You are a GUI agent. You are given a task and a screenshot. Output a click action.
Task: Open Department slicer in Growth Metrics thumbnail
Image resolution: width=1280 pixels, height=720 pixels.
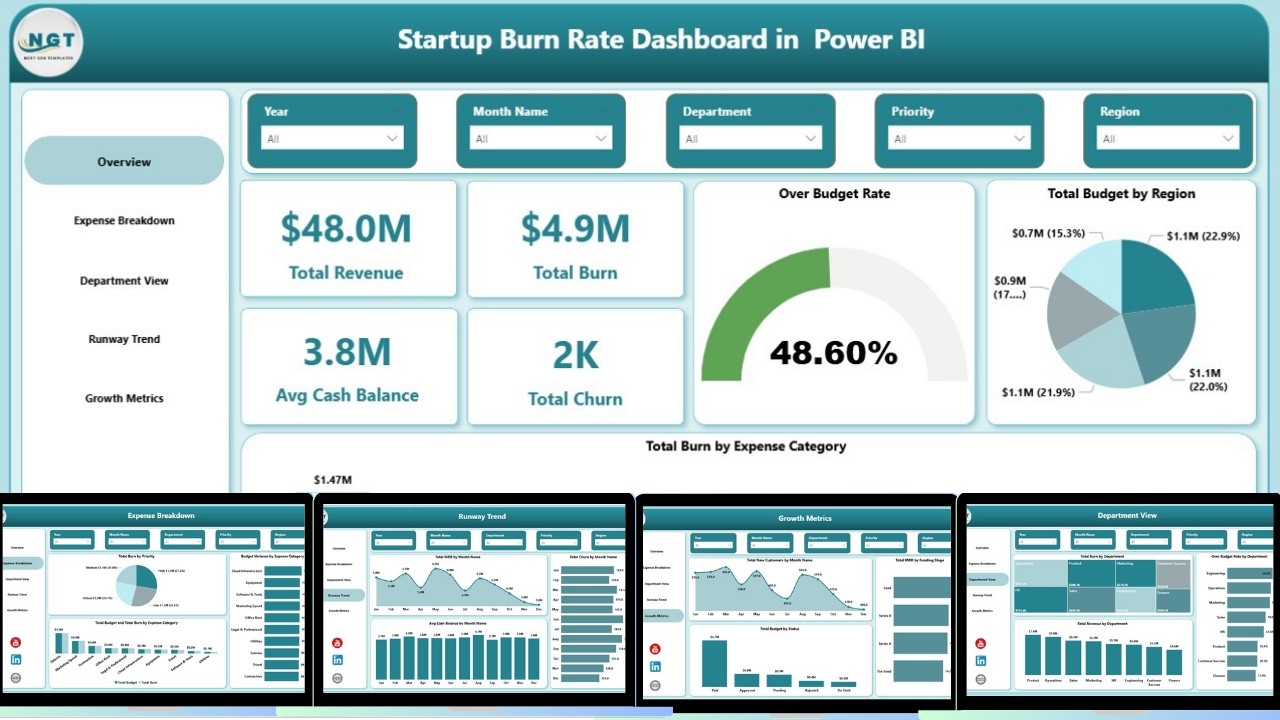coord(827,543)
